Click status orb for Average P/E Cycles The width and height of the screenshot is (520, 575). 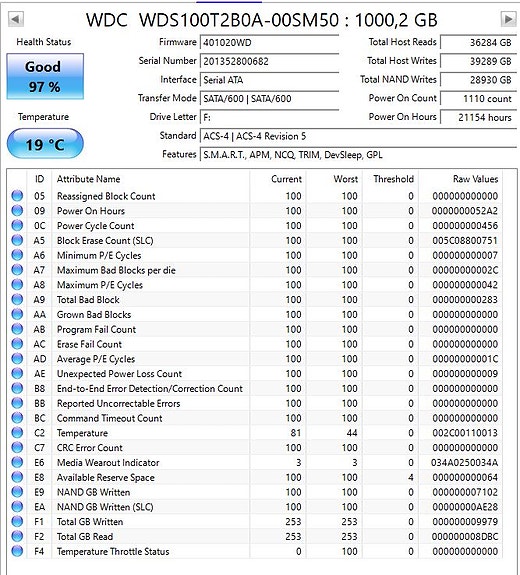tap(17, 359)
